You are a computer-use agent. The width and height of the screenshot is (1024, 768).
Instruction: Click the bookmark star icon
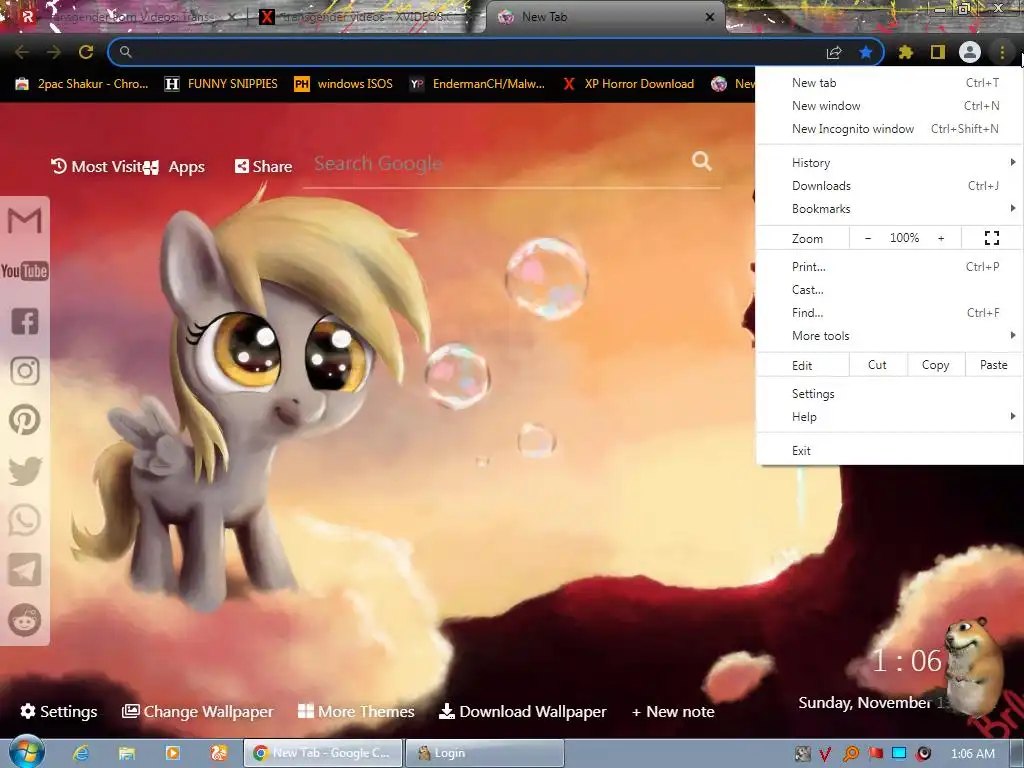click(x=866, y=52)
